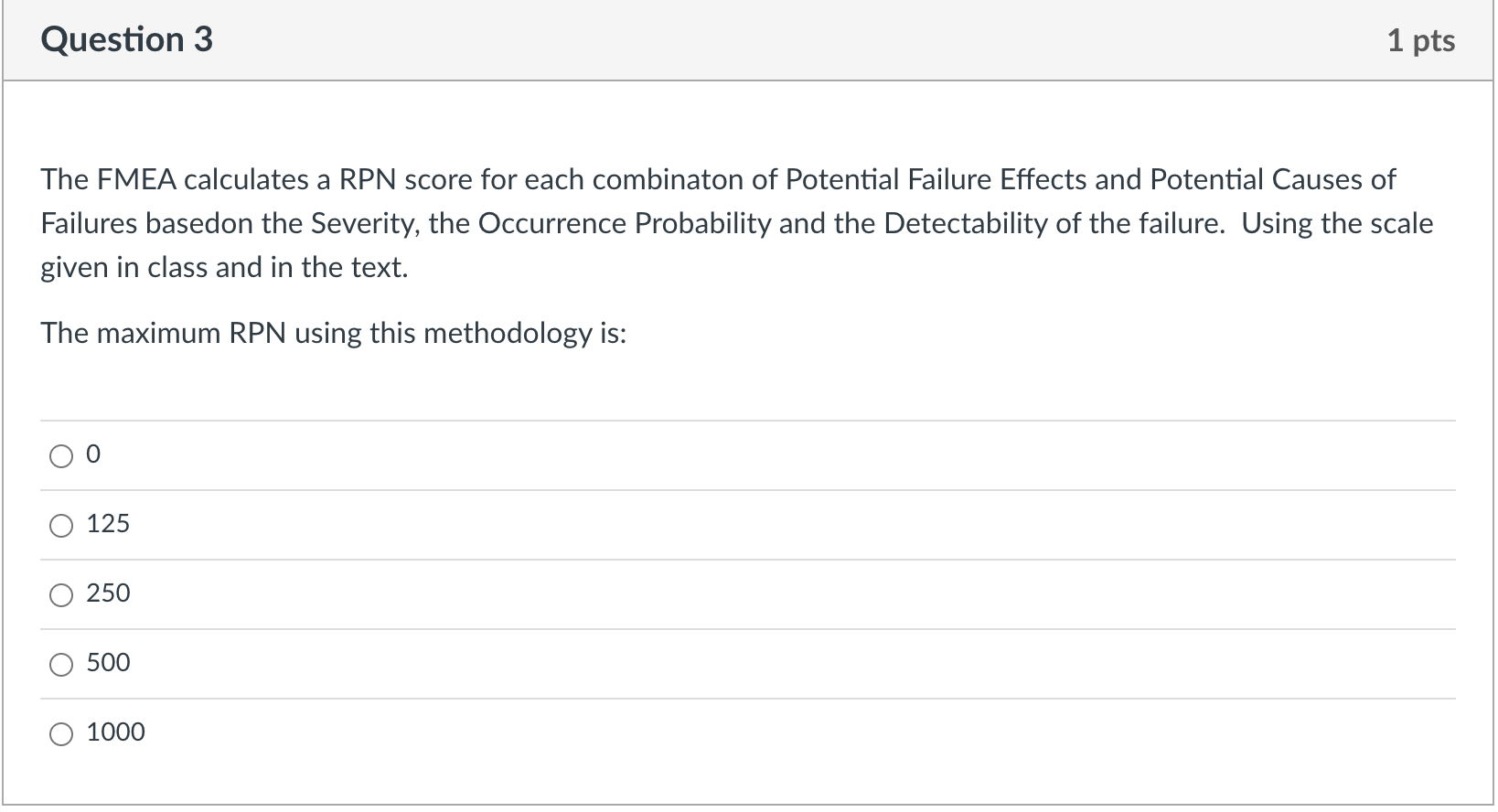Select the radio button for 1000

pos(60,732)
